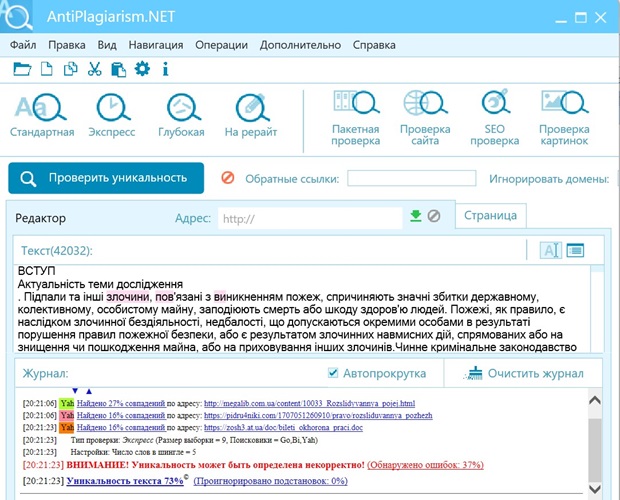Jump to next match with down triangle
620x500 pixels.
point(75,391)
